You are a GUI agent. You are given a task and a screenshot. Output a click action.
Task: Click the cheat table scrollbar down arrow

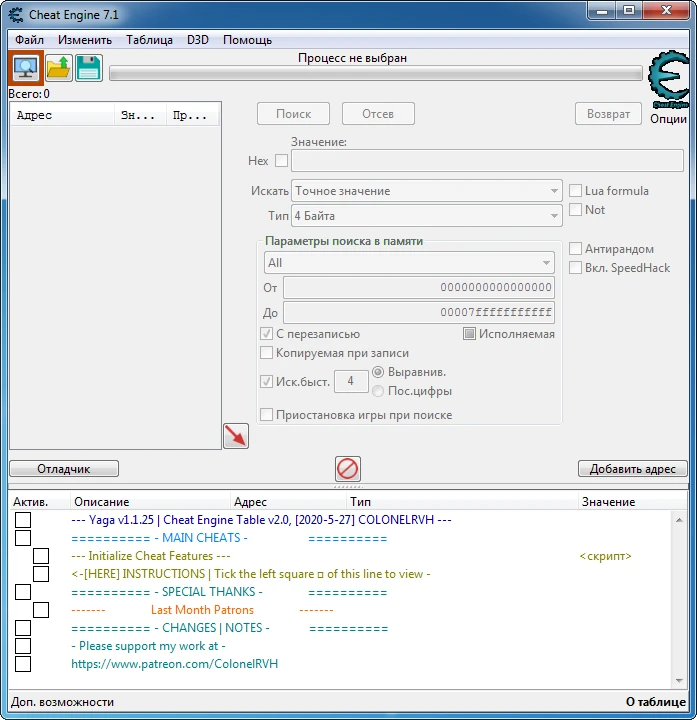coord(679,681)
